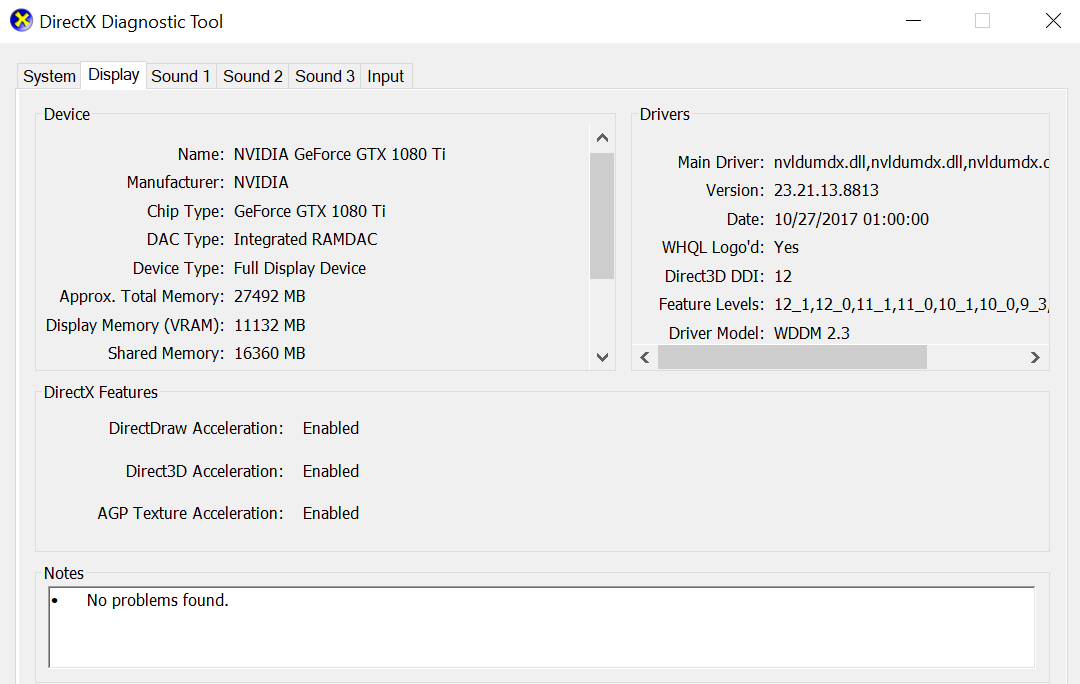Click the 'No problems found.' note
The image size is (1080, 684).
tap(157, 601)
